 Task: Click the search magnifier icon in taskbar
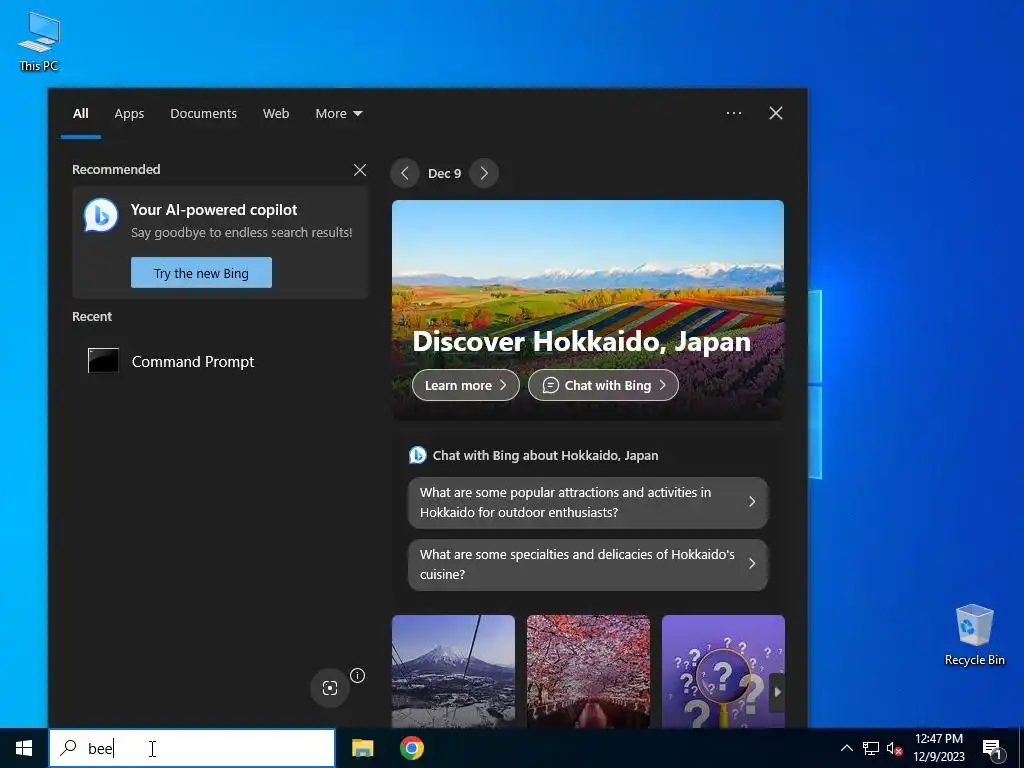(68, 748)
